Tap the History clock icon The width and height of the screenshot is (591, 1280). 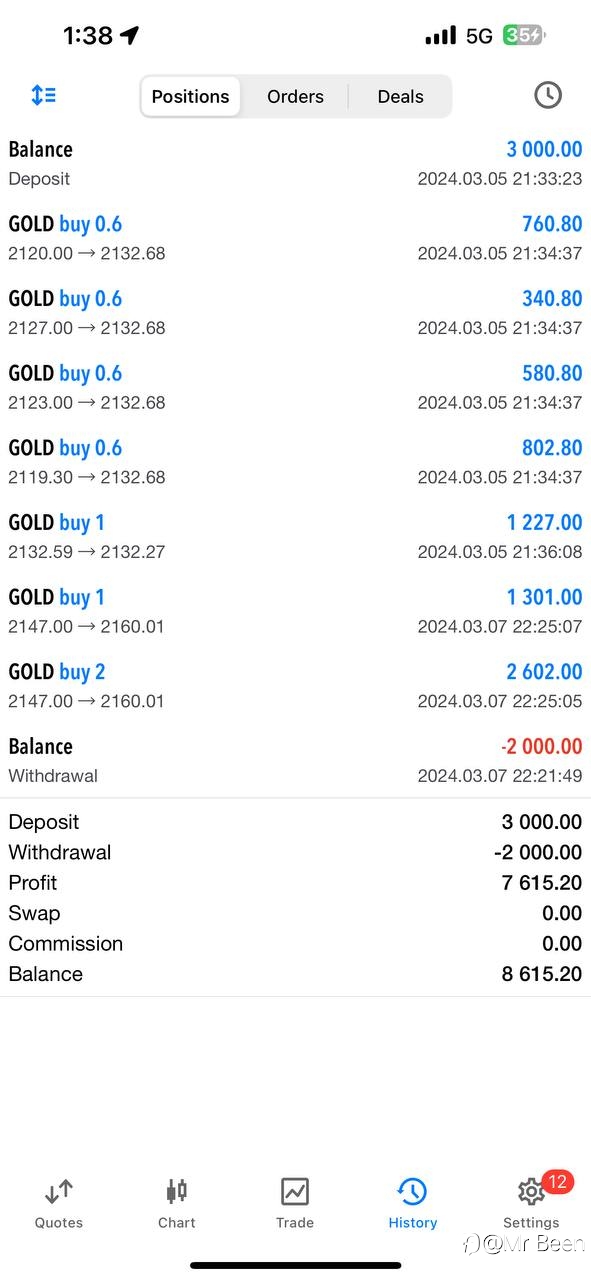[412, 1191]
